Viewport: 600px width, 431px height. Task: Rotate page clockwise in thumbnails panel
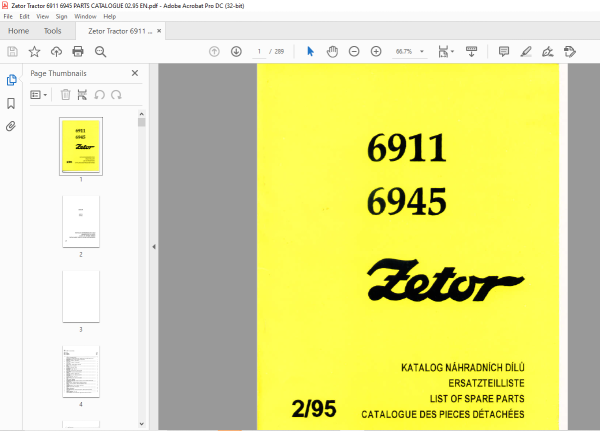click(x=116, y=95)
